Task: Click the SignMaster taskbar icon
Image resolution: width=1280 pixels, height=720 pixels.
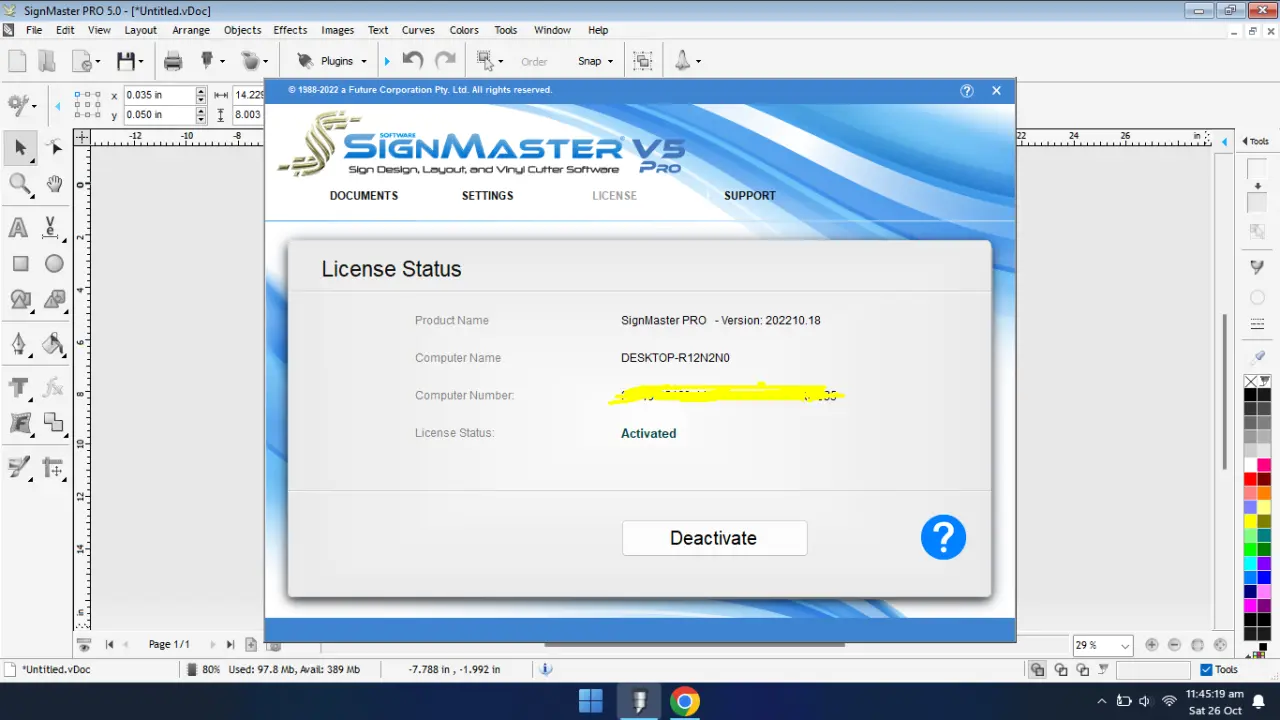Action: coord(638,701)
